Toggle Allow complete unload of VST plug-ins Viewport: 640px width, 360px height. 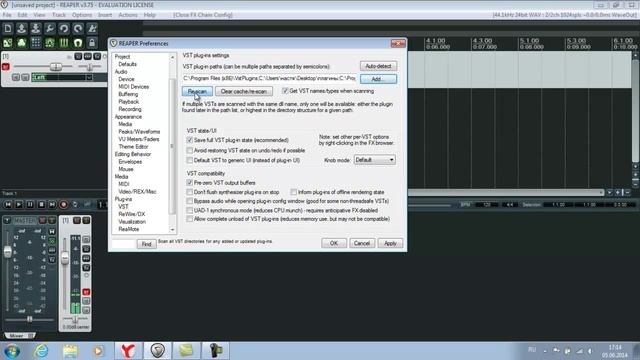pos(189,219)
